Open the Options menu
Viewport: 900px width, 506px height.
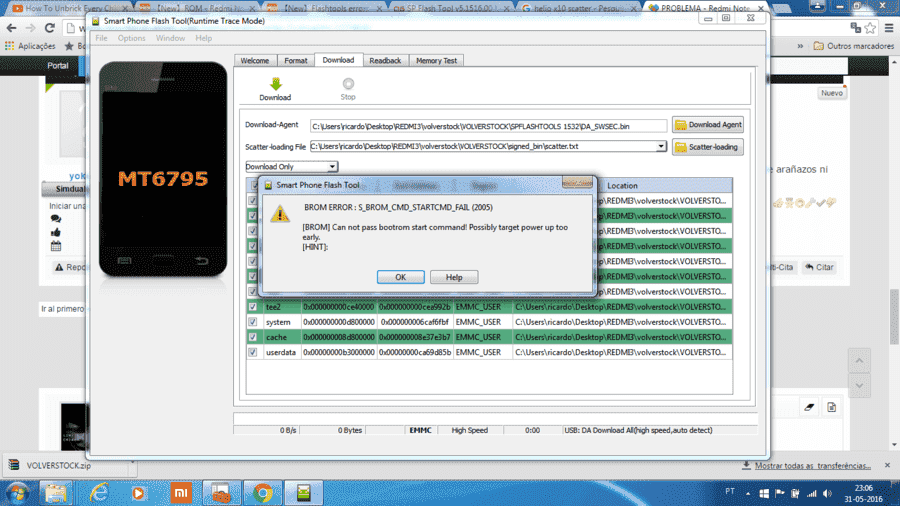click(131, 38)
